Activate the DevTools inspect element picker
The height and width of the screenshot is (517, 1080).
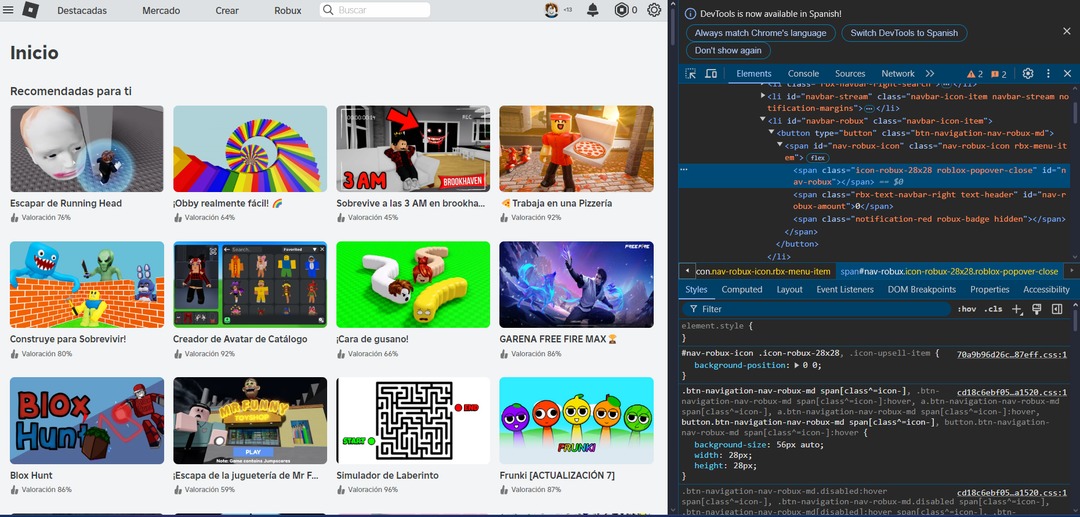tap(691, 74)
